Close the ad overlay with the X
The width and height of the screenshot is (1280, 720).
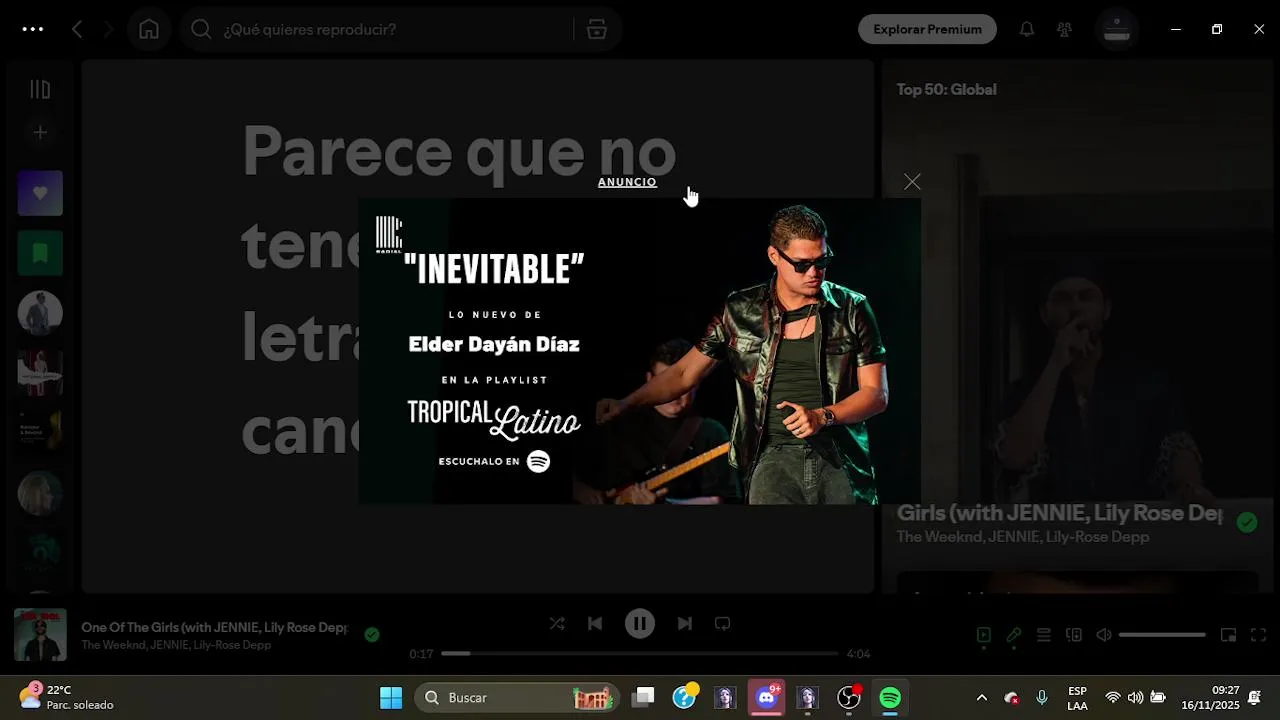click(912, 182)
